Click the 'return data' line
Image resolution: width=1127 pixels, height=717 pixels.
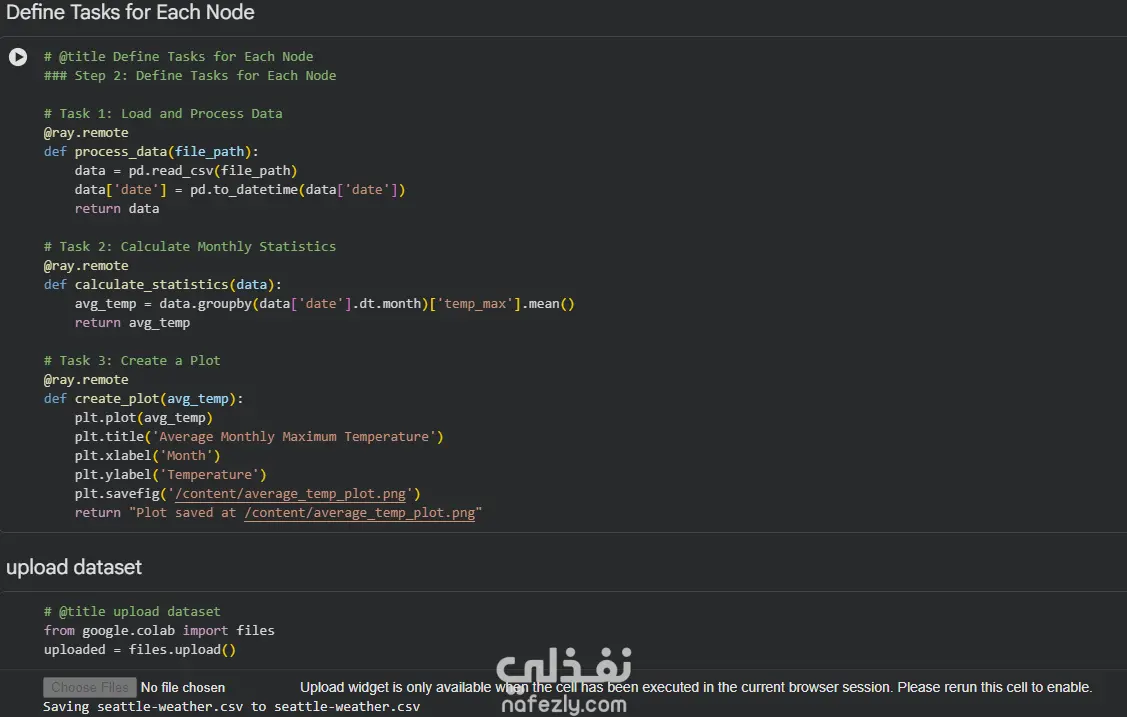pos(116,209)
